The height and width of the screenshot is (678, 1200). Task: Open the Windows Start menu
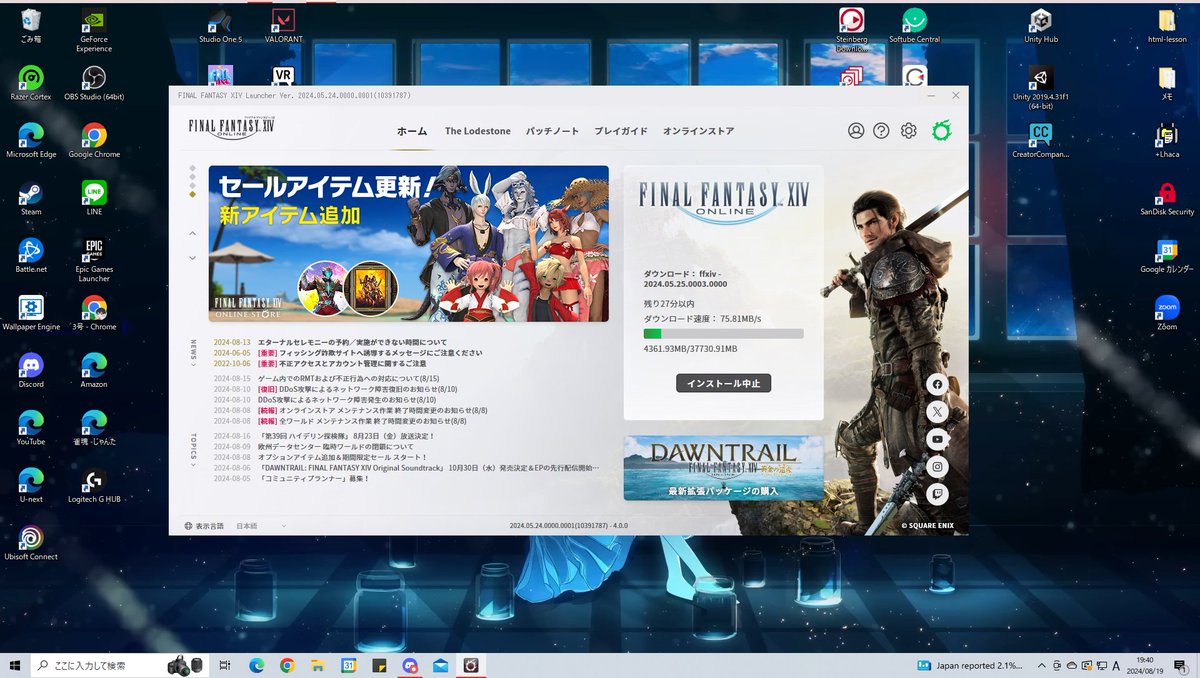[x=15, y=665]
